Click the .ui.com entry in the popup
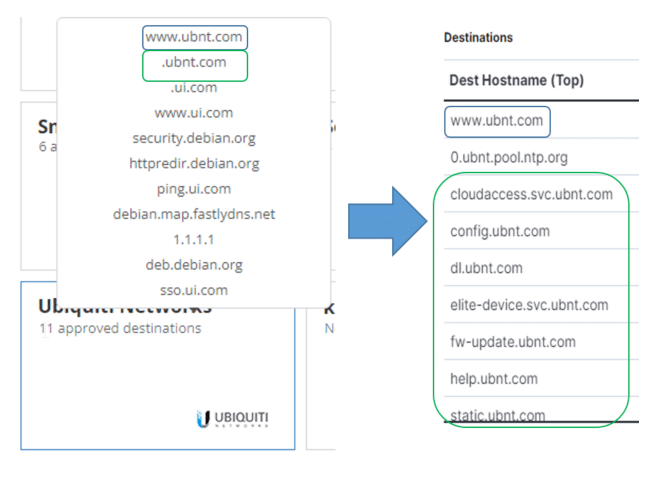 [194, 88]
